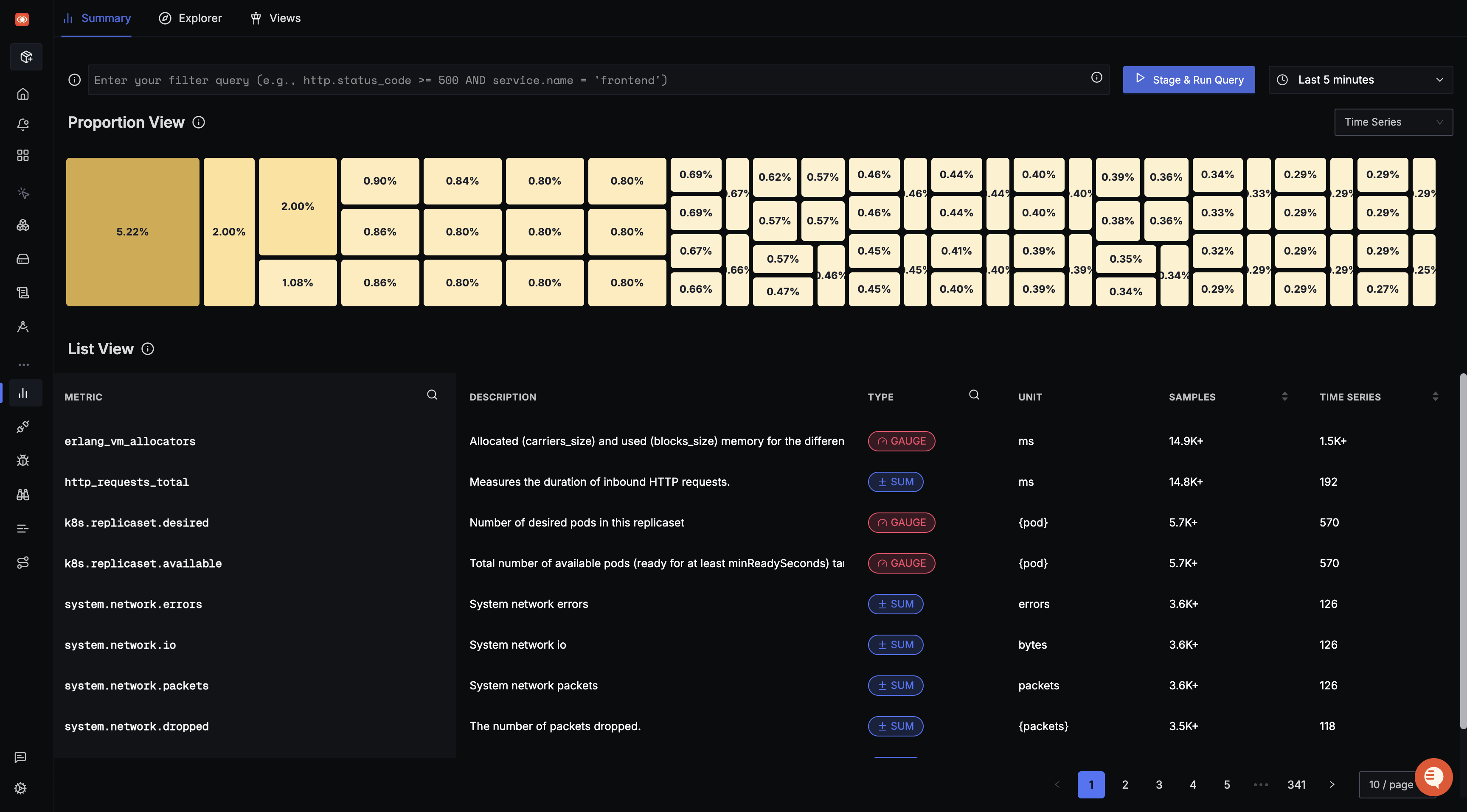This screenshot has width=1467, height=812.
Task: Click the sidebar more (three dots) icon
Action: click(23, 365)
